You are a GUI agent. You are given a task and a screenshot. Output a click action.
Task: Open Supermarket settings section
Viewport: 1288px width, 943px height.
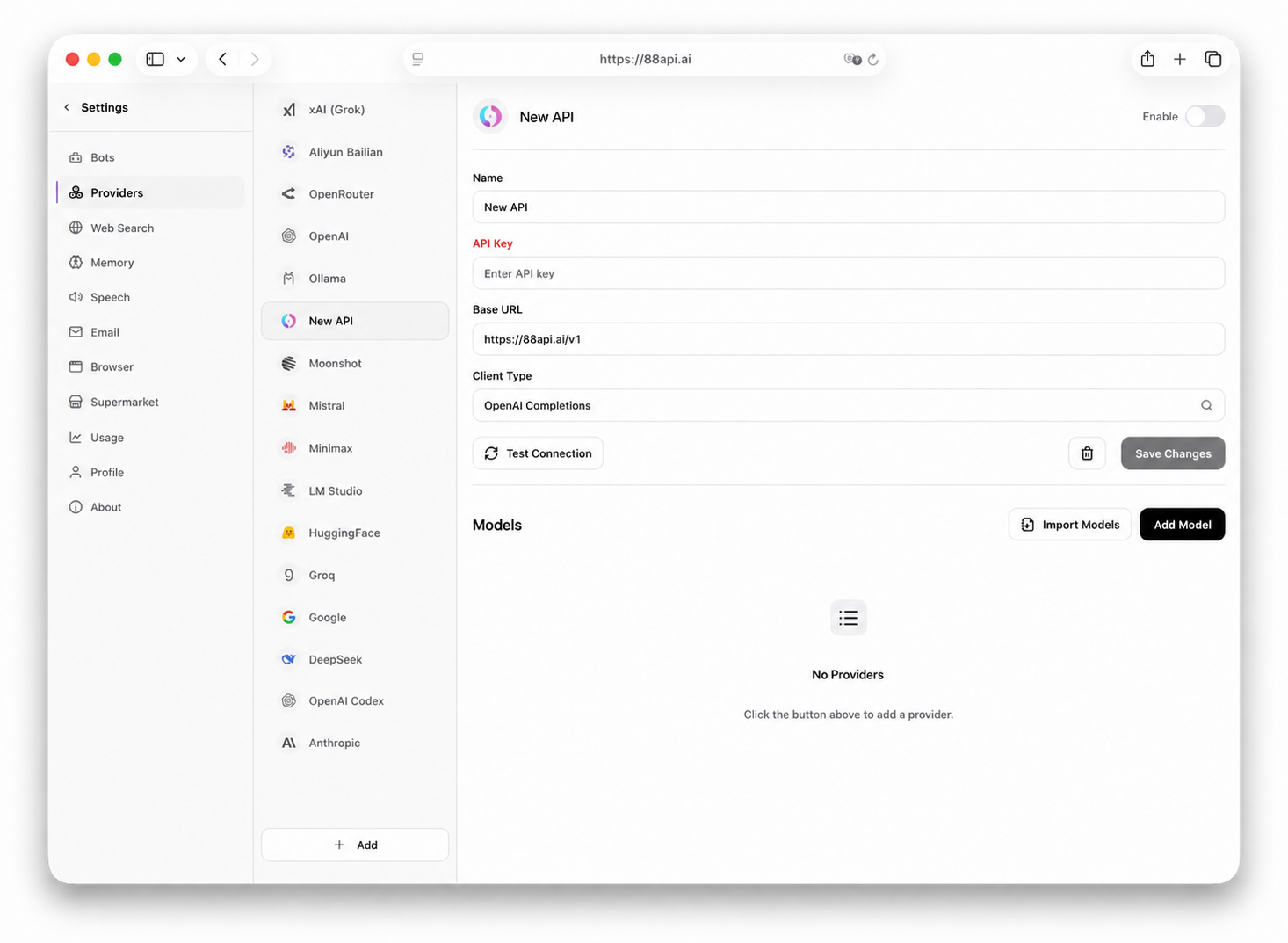(x=150, y=403)
